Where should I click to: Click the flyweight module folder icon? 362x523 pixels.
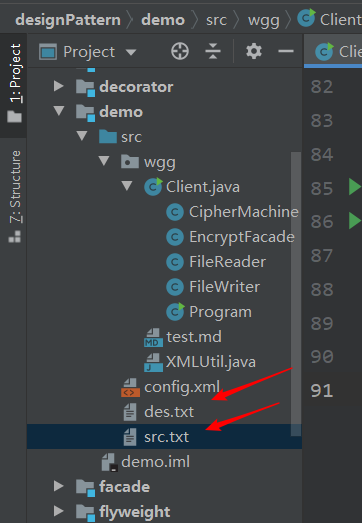point(85,512)
